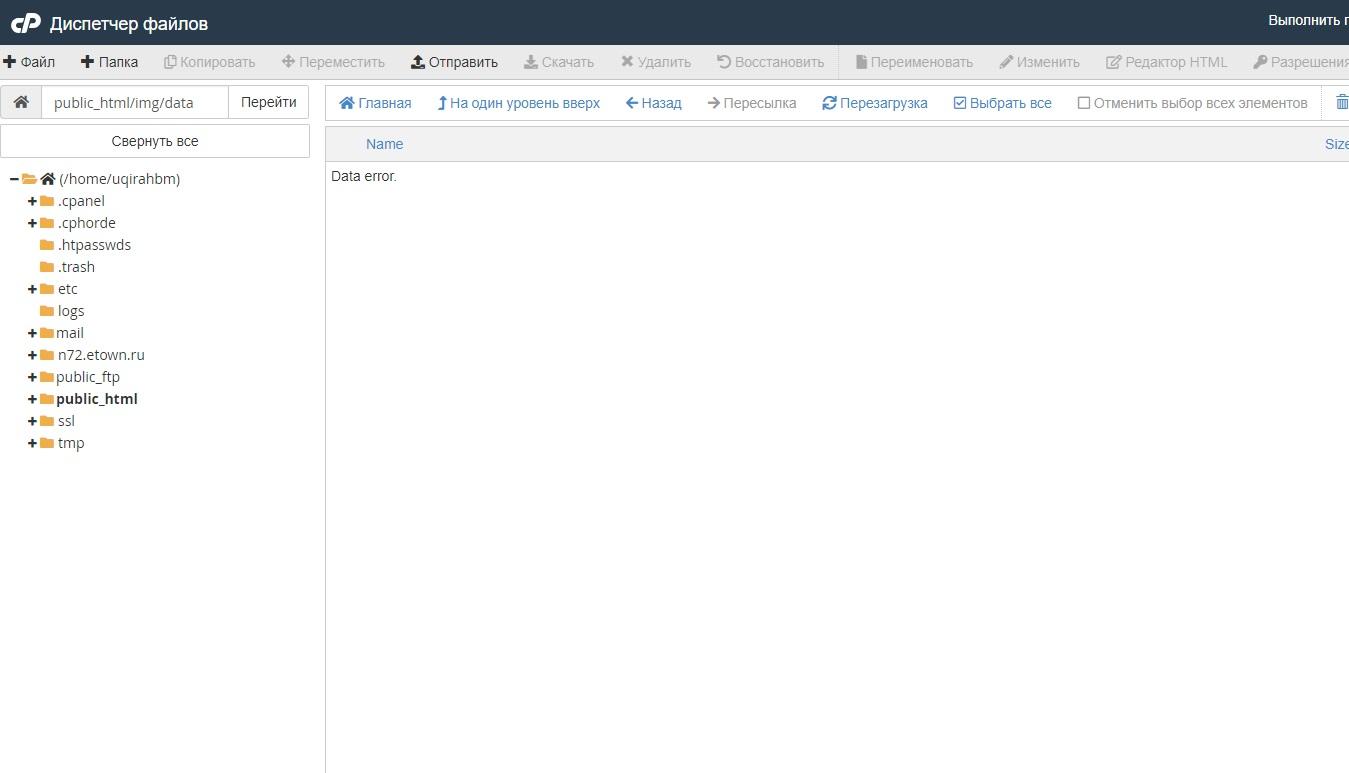Screen dimensions: 1349x773
Task: Collapse the /home/uqirahbm root node
Action: (14, 179)
